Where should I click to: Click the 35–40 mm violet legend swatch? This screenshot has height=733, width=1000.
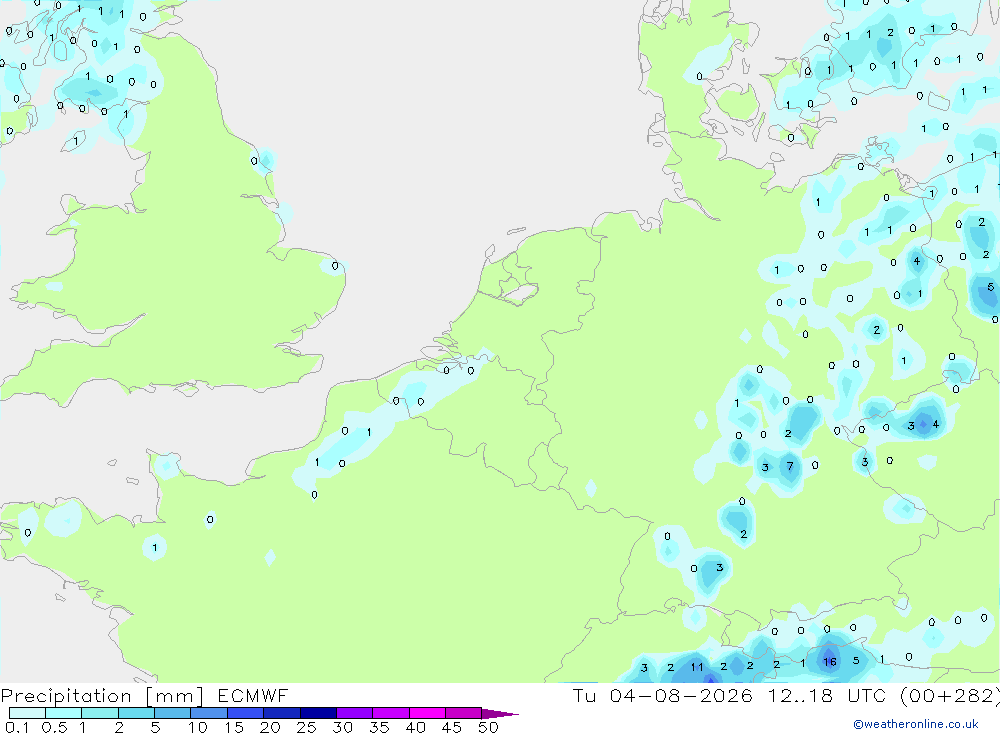[x=390, y=713]
